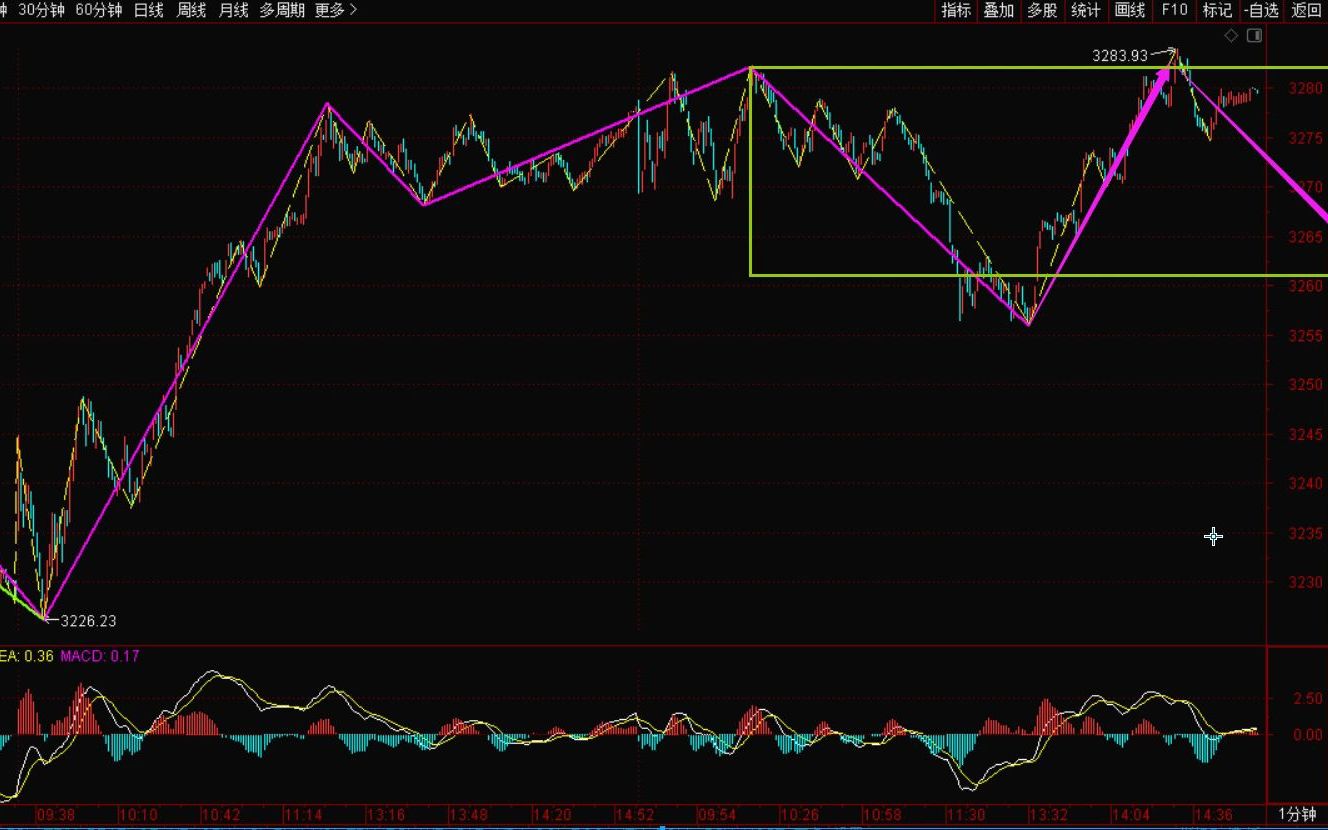Click the 14:36 time axis label
The width and height of the screenshot is (1328, 830).
coord(1214,815)
